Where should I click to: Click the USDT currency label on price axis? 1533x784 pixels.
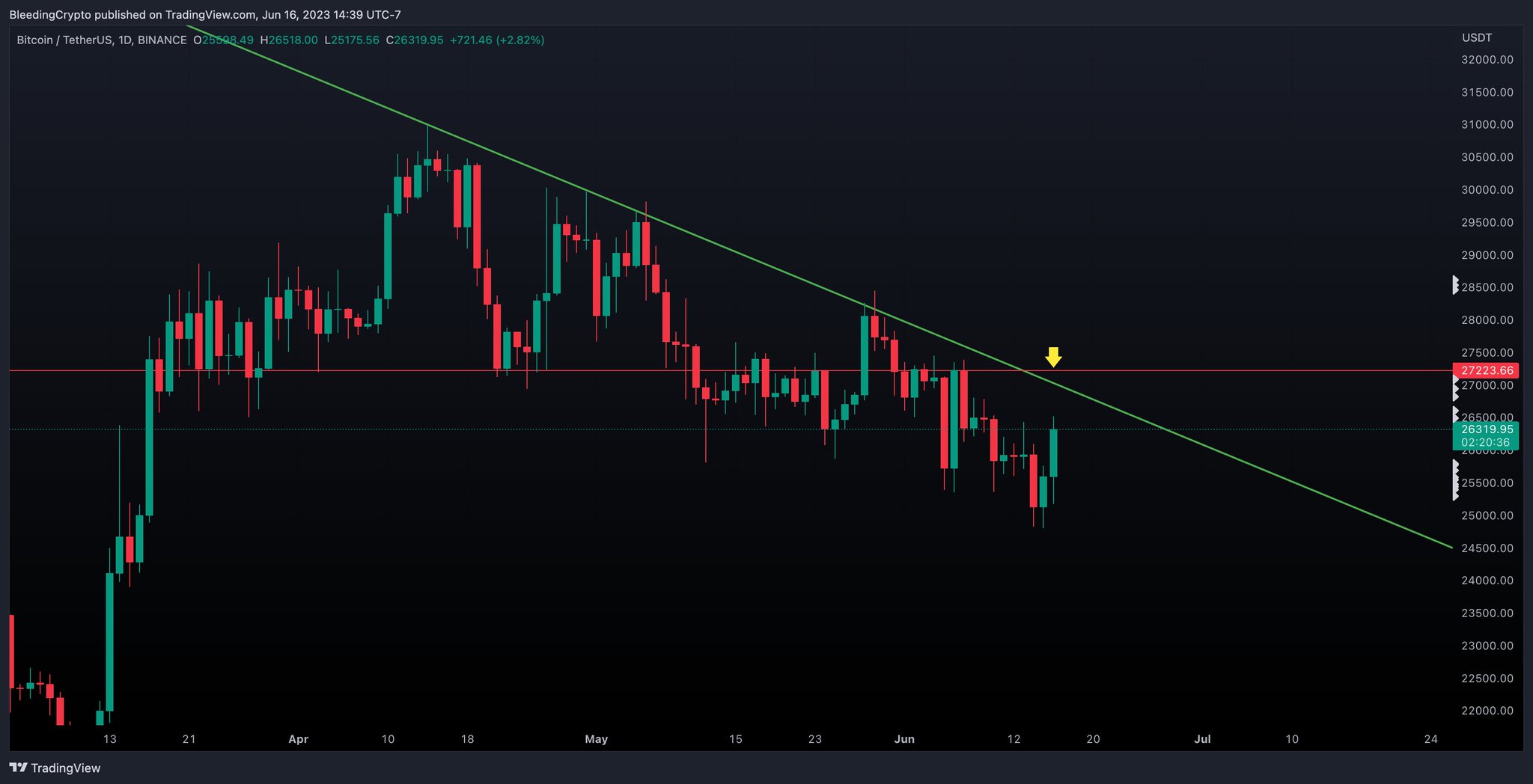pyautogui.click(x=1477, y=37)
